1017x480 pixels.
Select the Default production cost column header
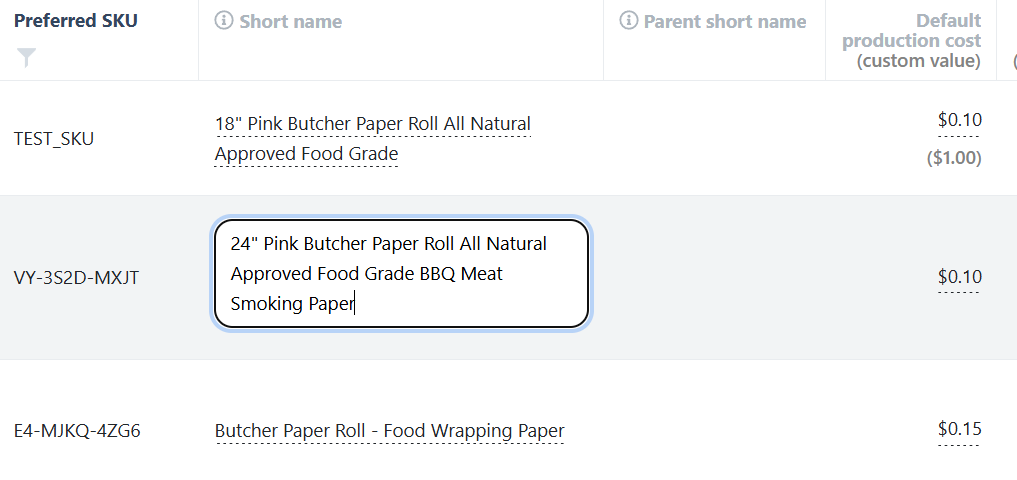[911, 40]
